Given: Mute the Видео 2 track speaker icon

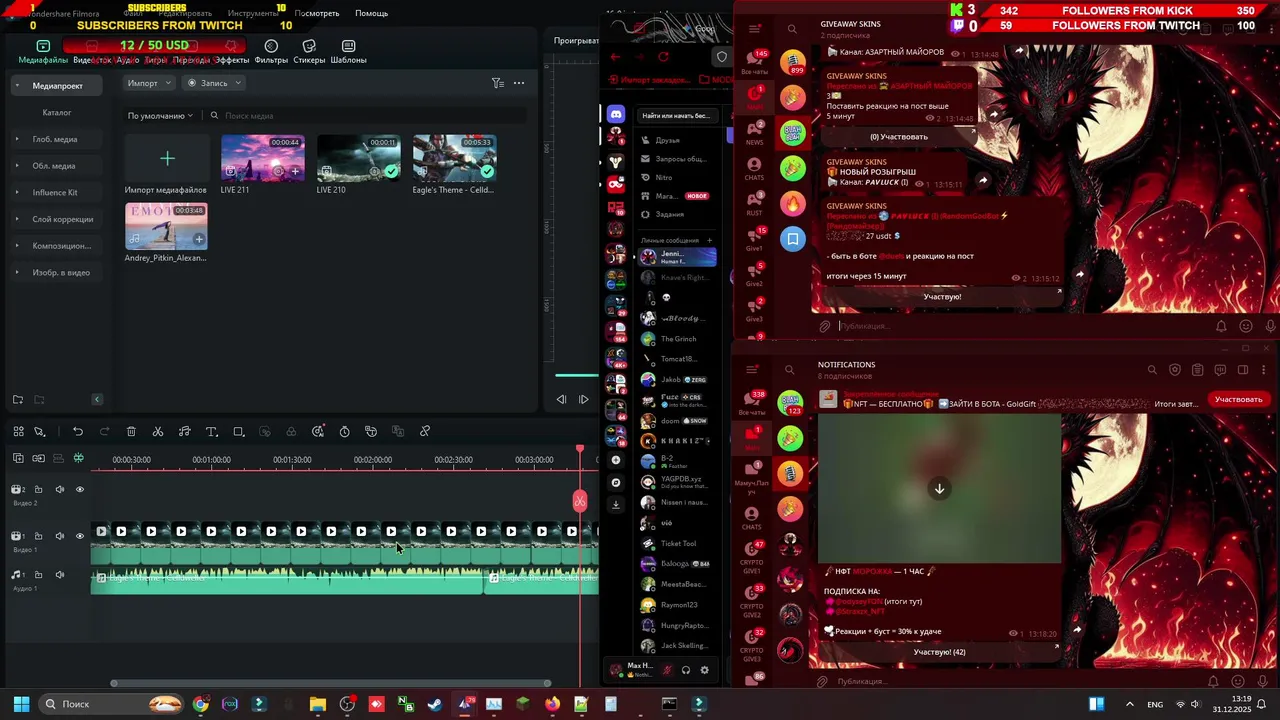Looking at the screenshot, I should [x=59, y=490].
